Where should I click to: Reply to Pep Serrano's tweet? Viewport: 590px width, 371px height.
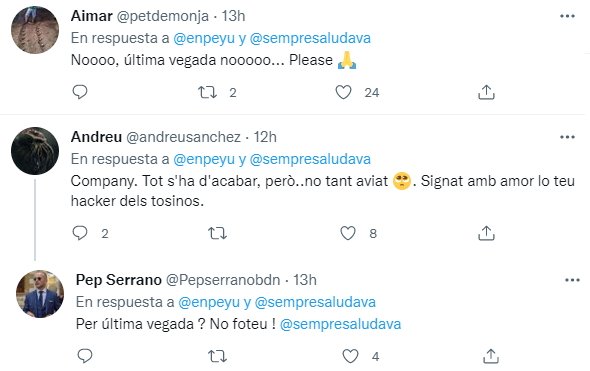tap(85, 356)
